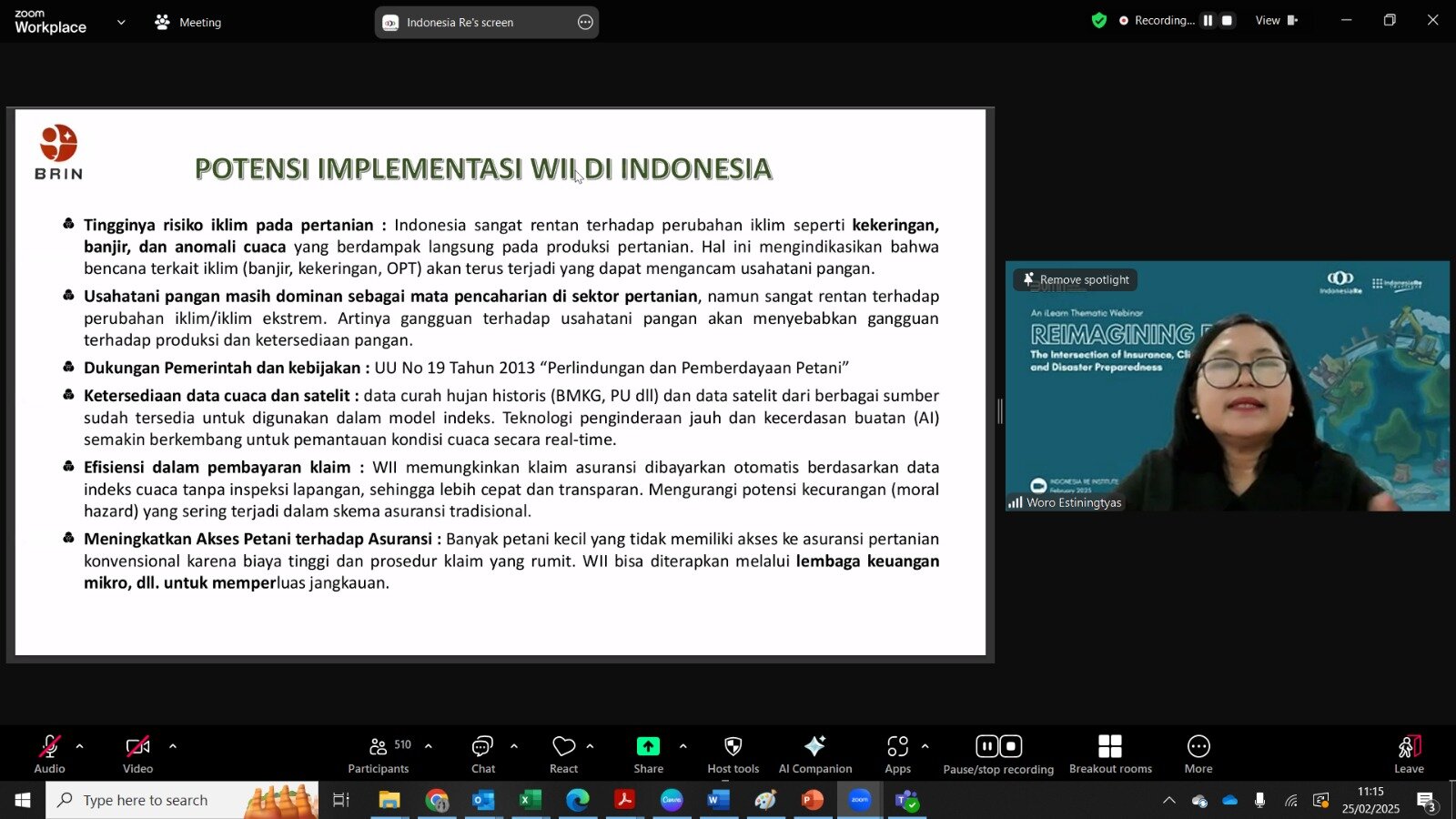Expand the audio options arrow

(80, 746)
